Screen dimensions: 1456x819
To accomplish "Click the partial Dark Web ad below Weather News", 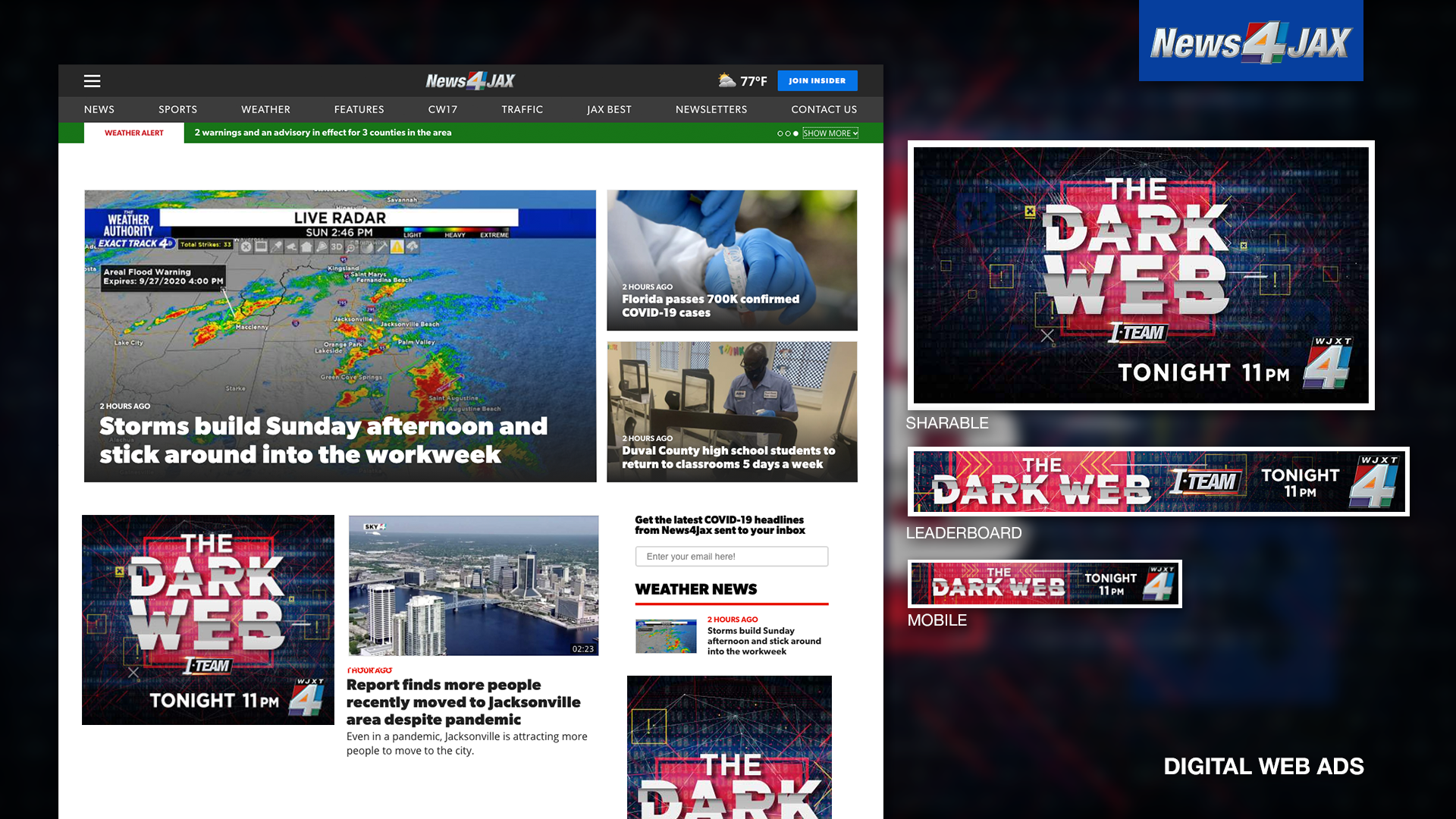I will point(730,747).
